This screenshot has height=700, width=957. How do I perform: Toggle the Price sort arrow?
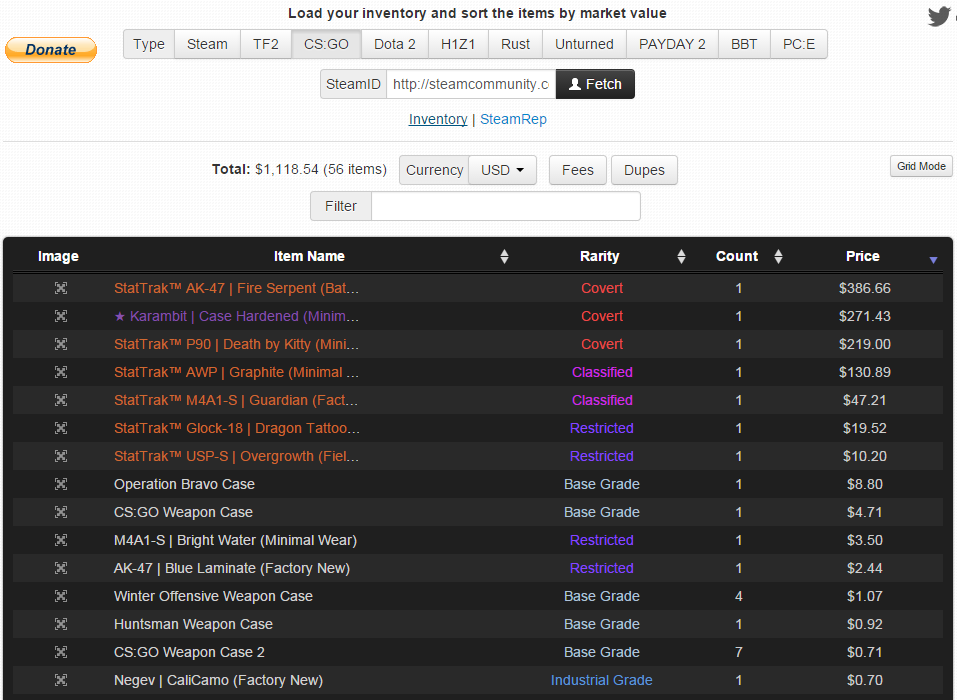(933, 260)
